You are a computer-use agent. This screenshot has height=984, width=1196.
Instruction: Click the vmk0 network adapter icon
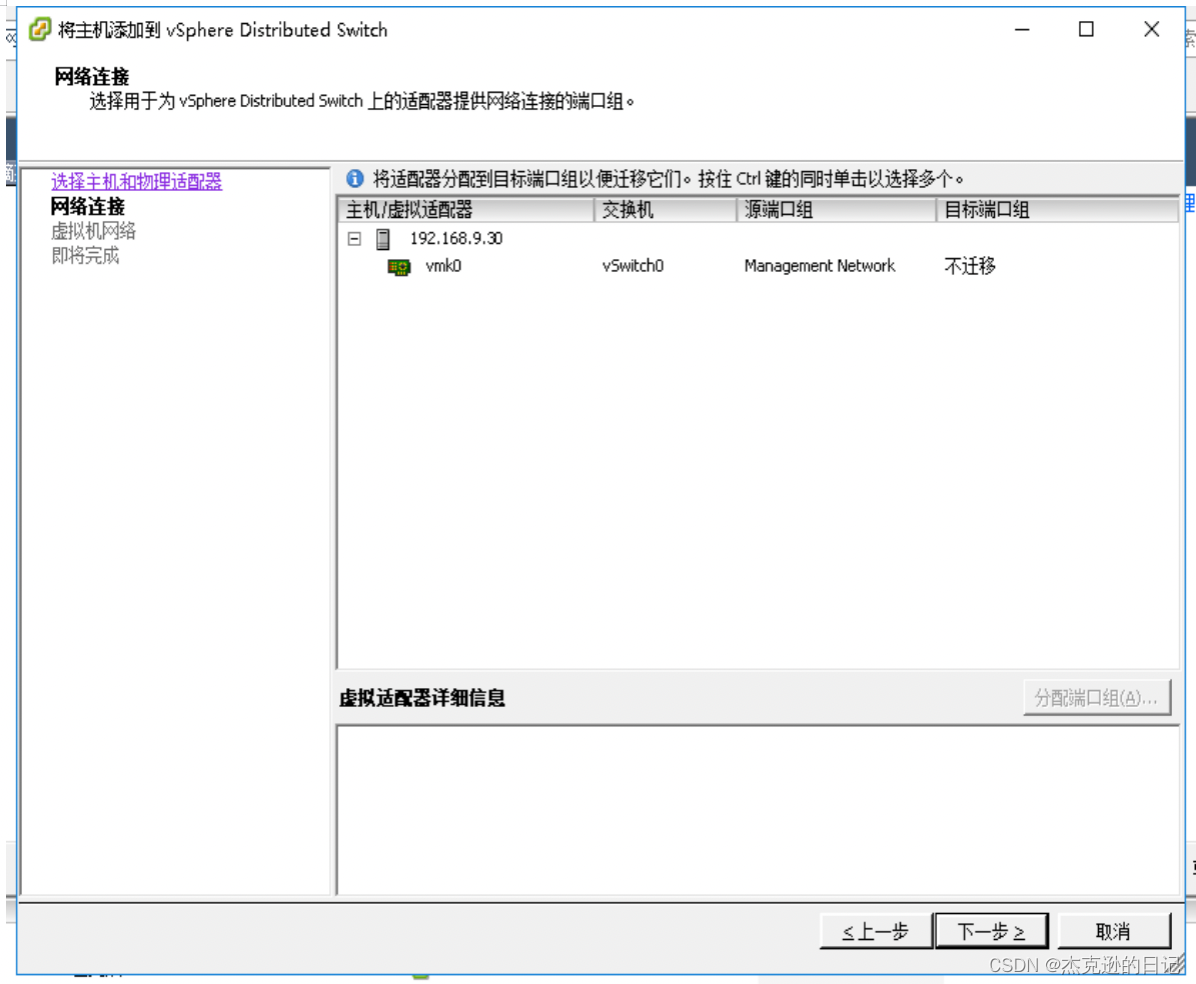click(399, 267)
